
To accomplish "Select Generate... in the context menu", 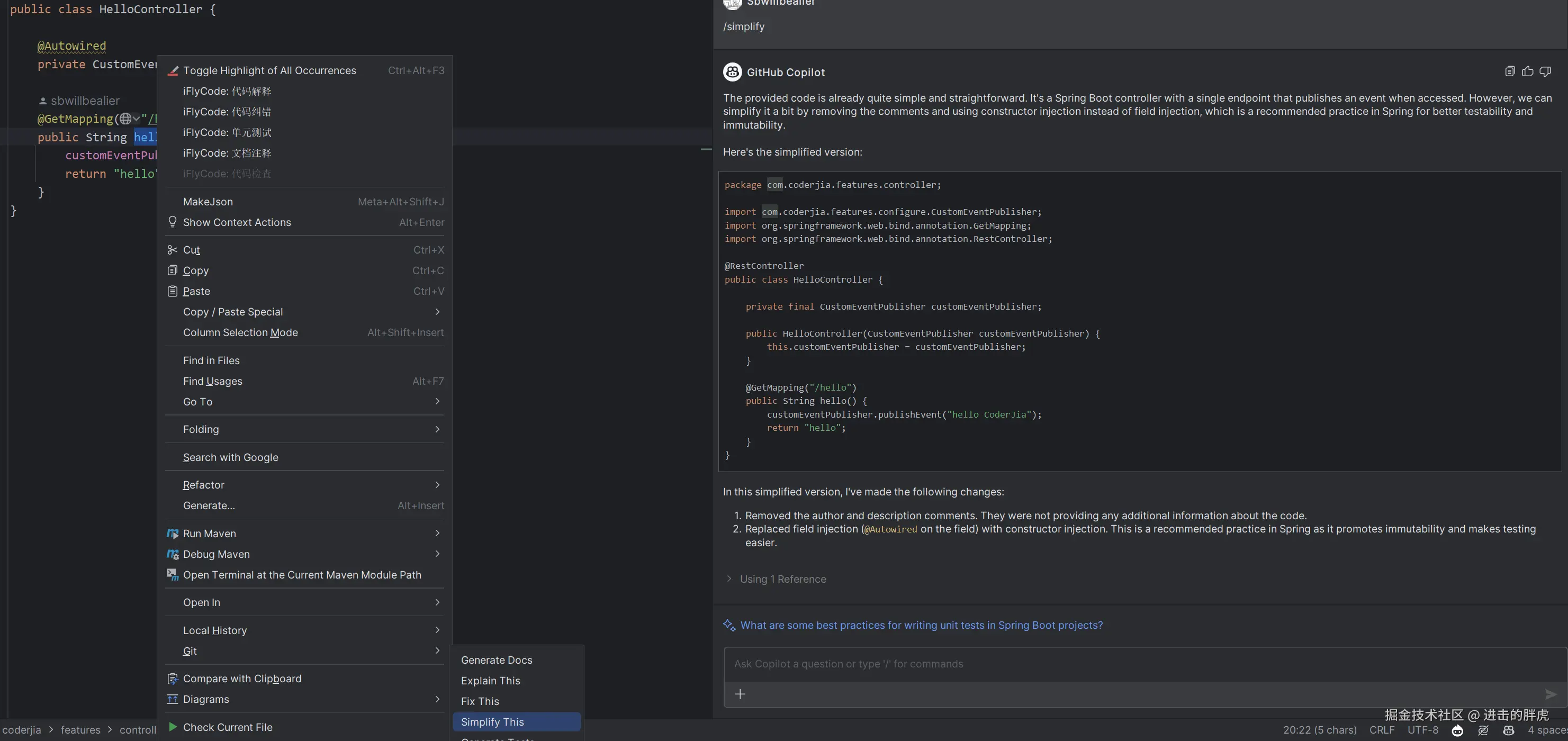I will tap(304, 505).
